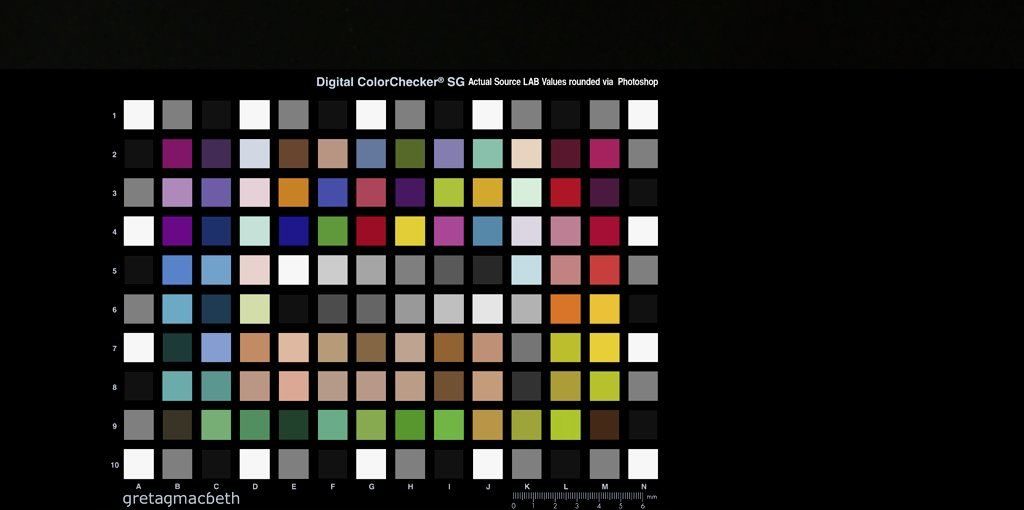Screen dimensions: 1024x510
Task: Pick the magenta swatch at column B, row 2
Action: pos(177,153)
